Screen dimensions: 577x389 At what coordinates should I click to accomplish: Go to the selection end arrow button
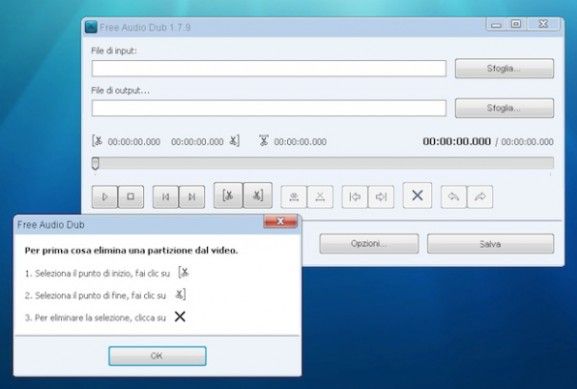point(381,197)
